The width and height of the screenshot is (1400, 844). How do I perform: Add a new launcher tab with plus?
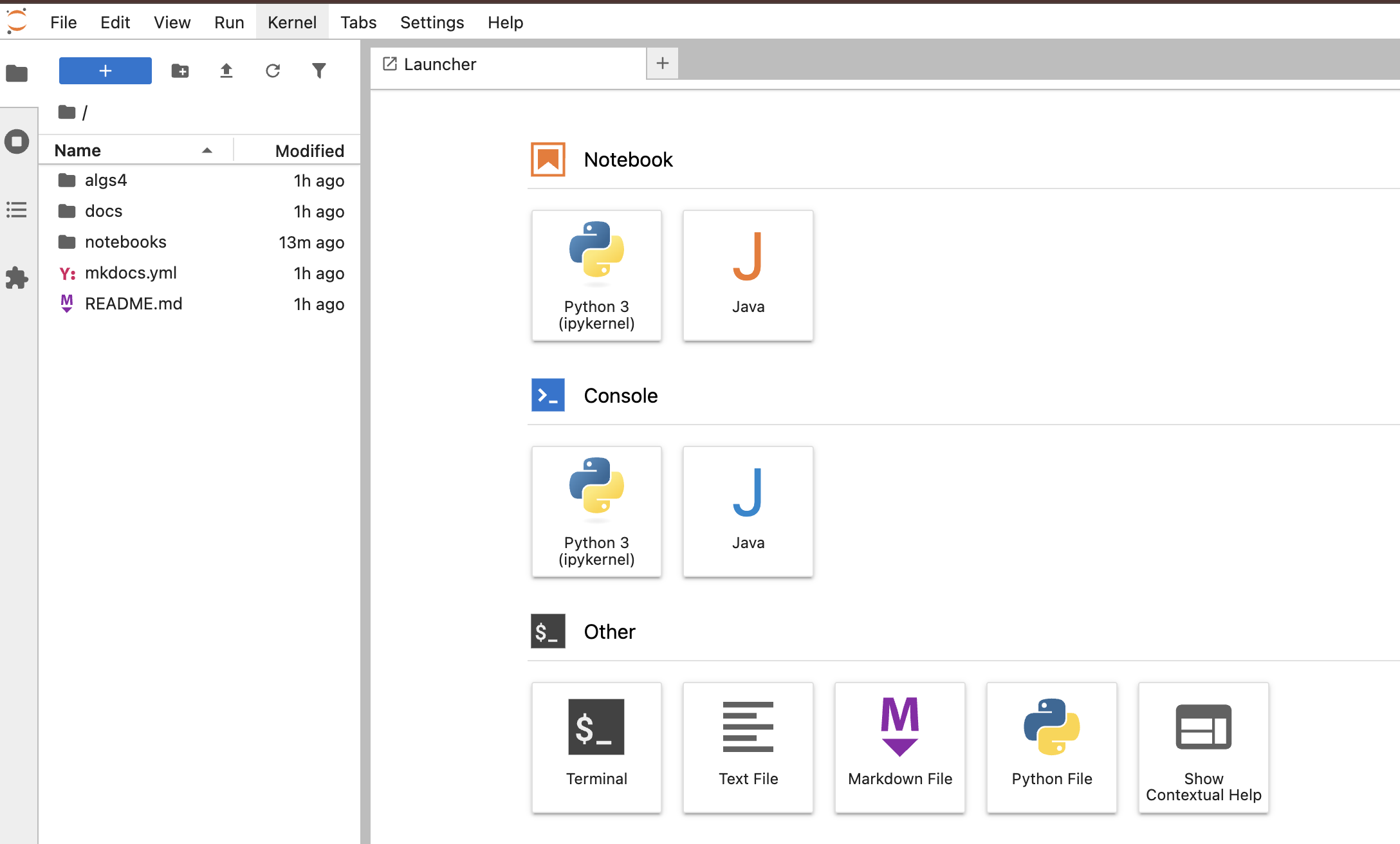tap(663, 63)
